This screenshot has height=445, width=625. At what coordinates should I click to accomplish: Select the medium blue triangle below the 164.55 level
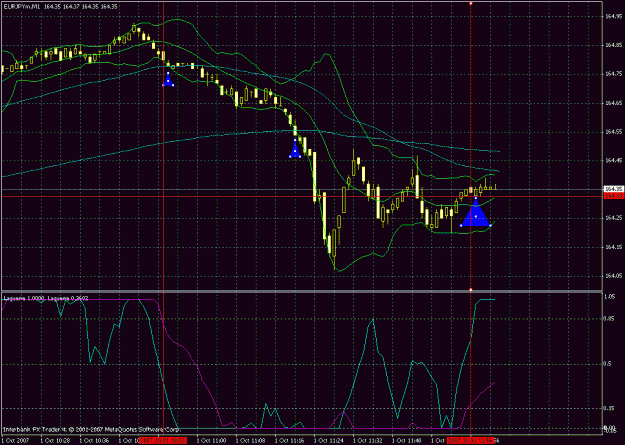point(295,149)
